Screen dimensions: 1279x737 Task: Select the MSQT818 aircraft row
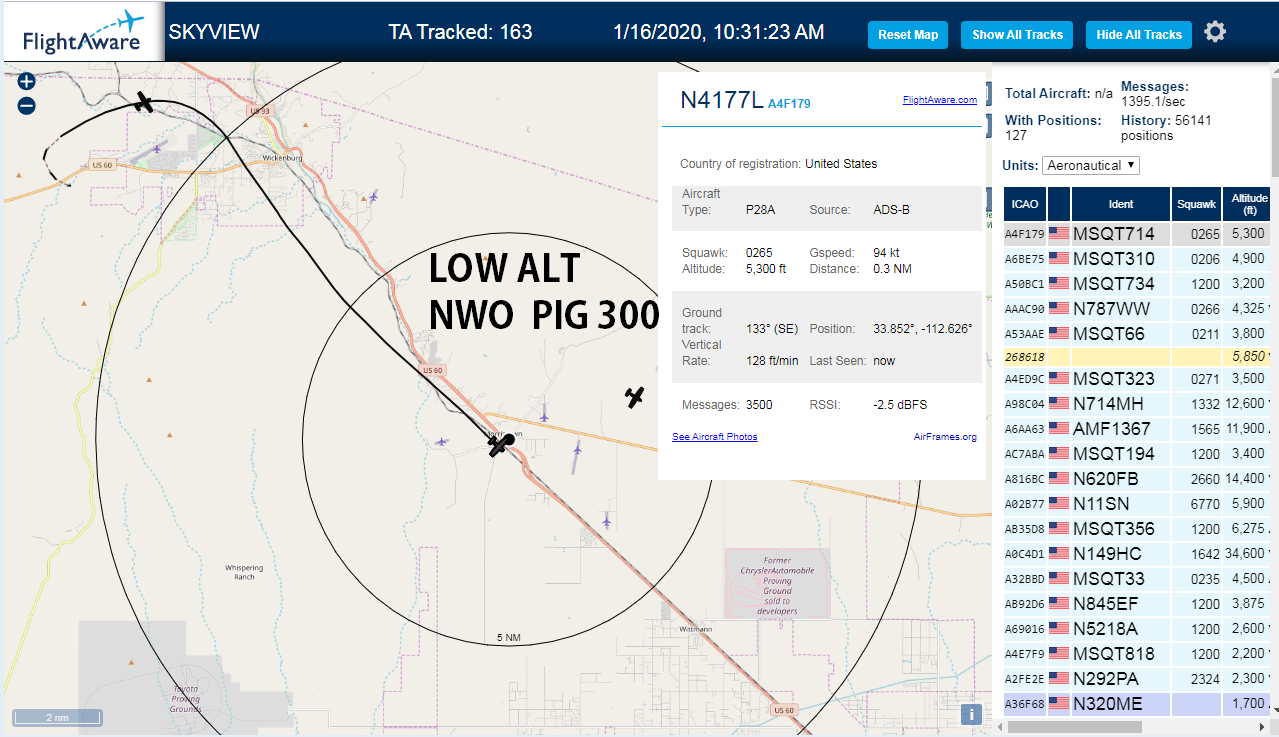click(x=1137, y=654)
